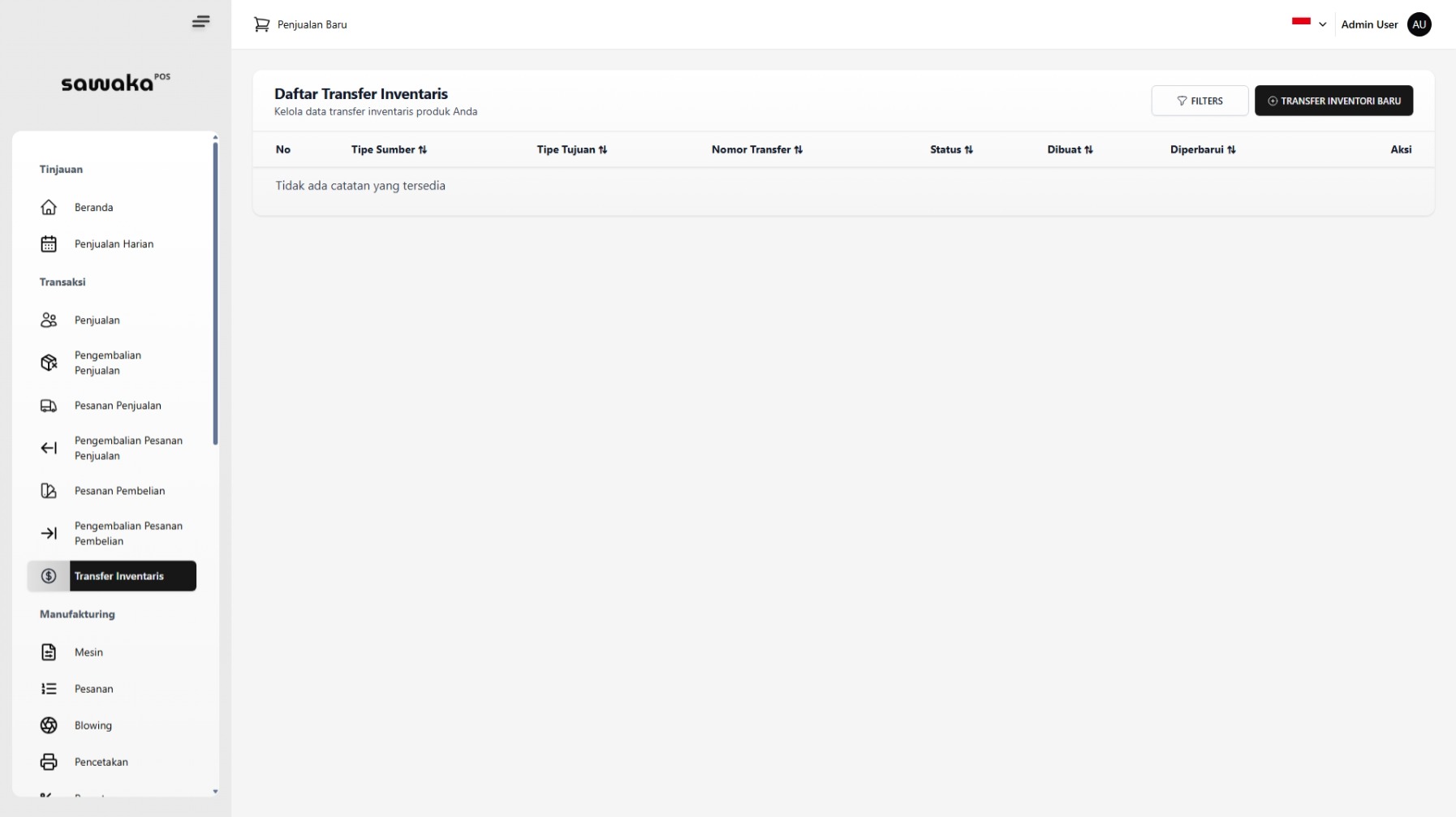The width and height of the screenshot is (1456, 817).
Task: Collapse sidebar with the hamburger menu icon
Action: 200,22
